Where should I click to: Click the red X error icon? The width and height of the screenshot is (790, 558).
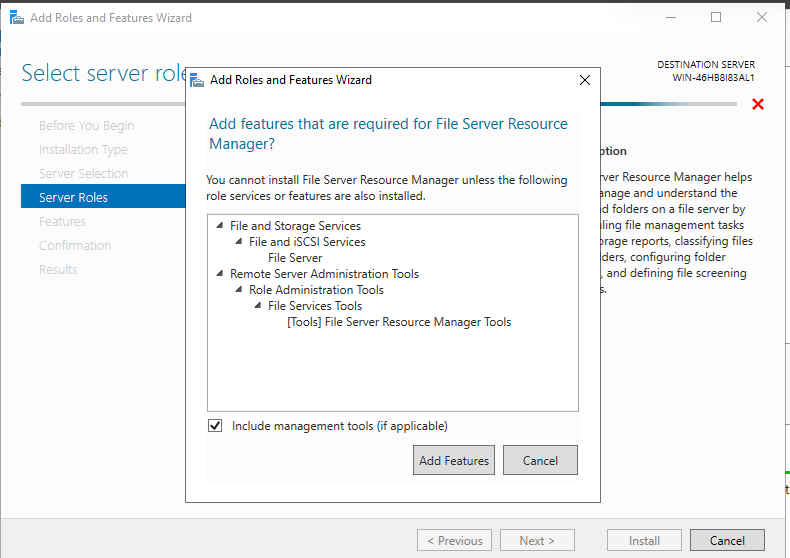coord(757,104)
